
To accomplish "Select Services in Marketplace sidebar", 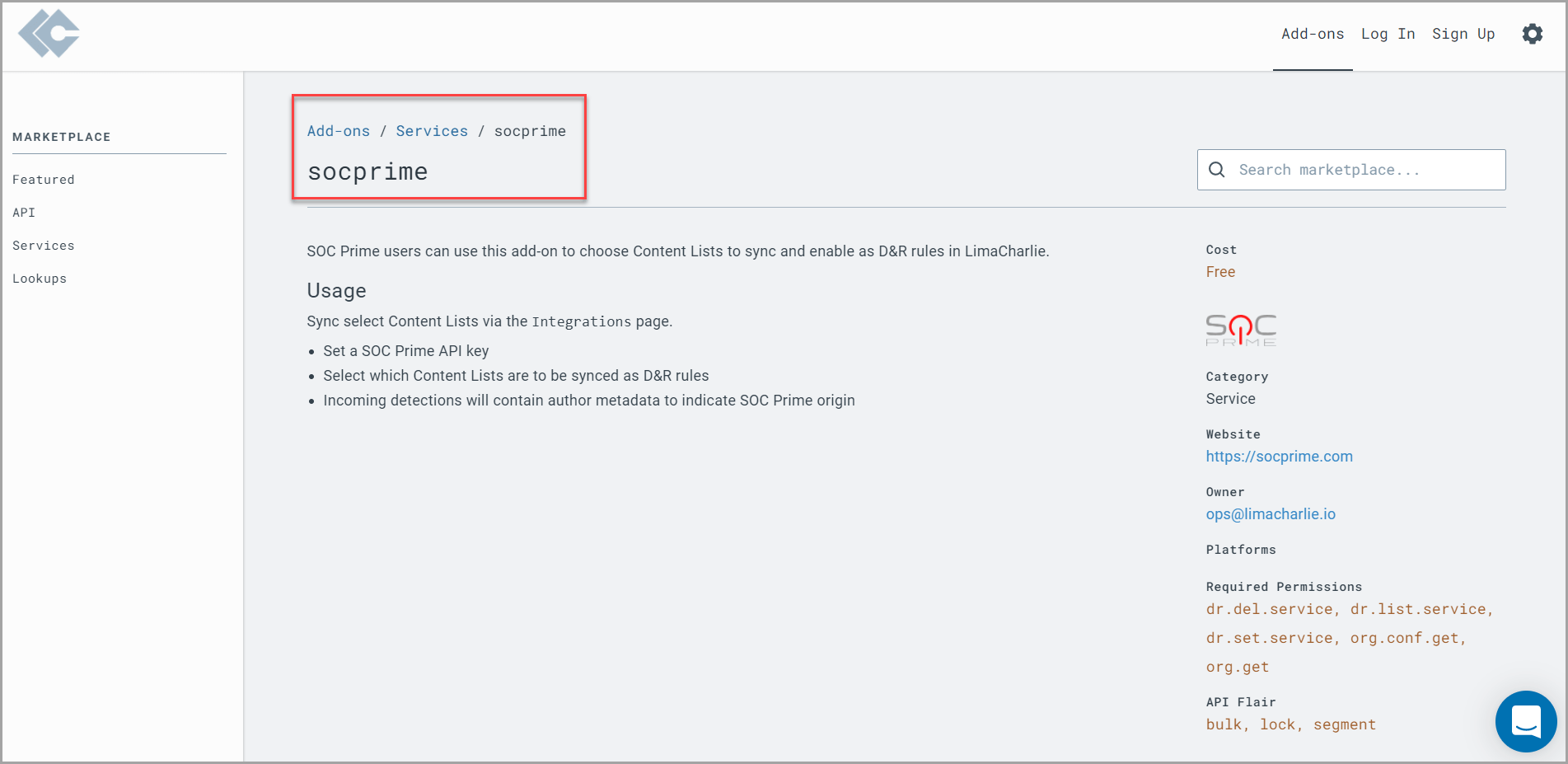I will tap(44, 246).
